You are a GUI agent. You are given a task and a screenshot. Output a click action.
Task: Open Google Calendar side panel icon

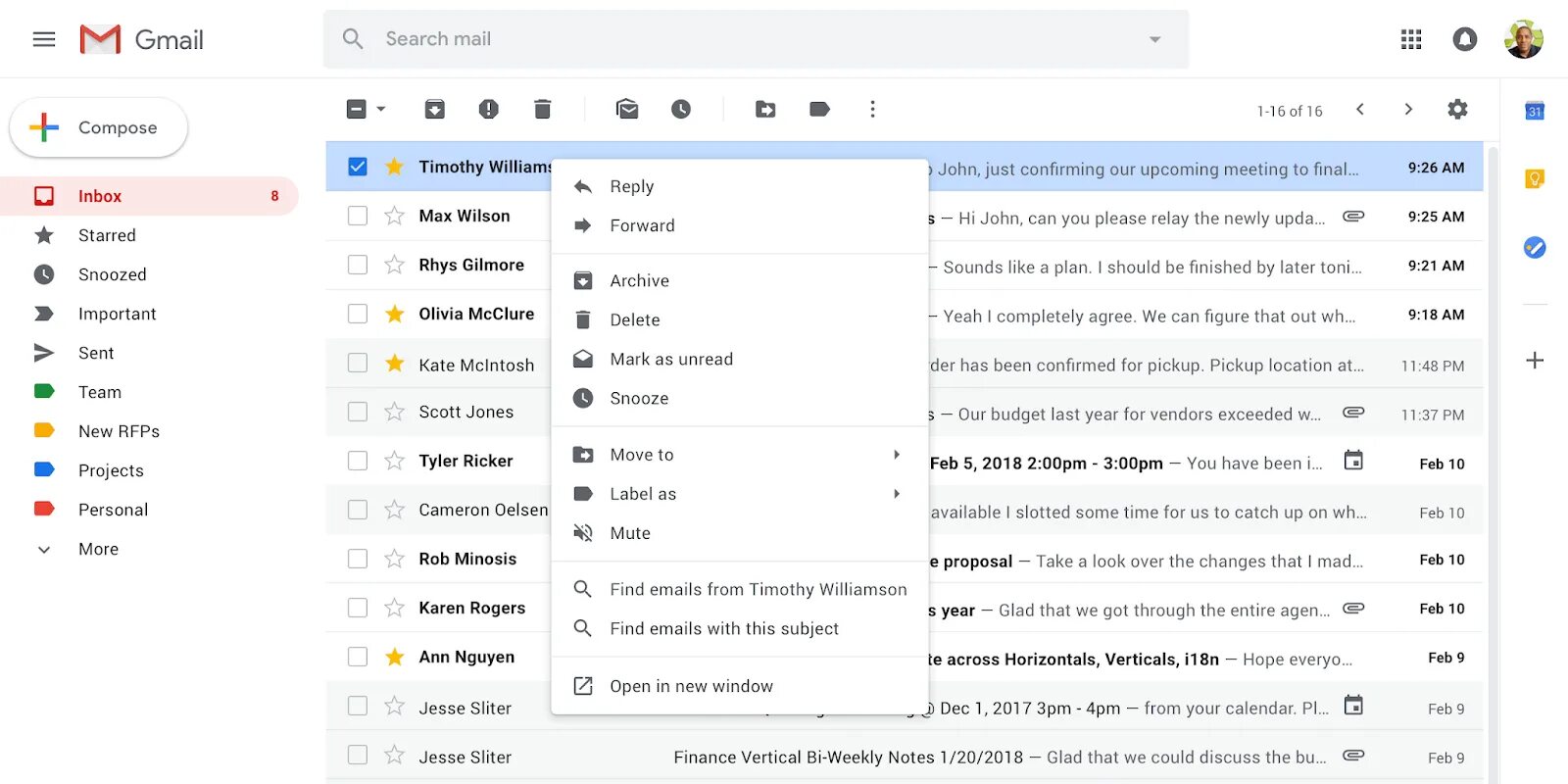coord(1535,111)
